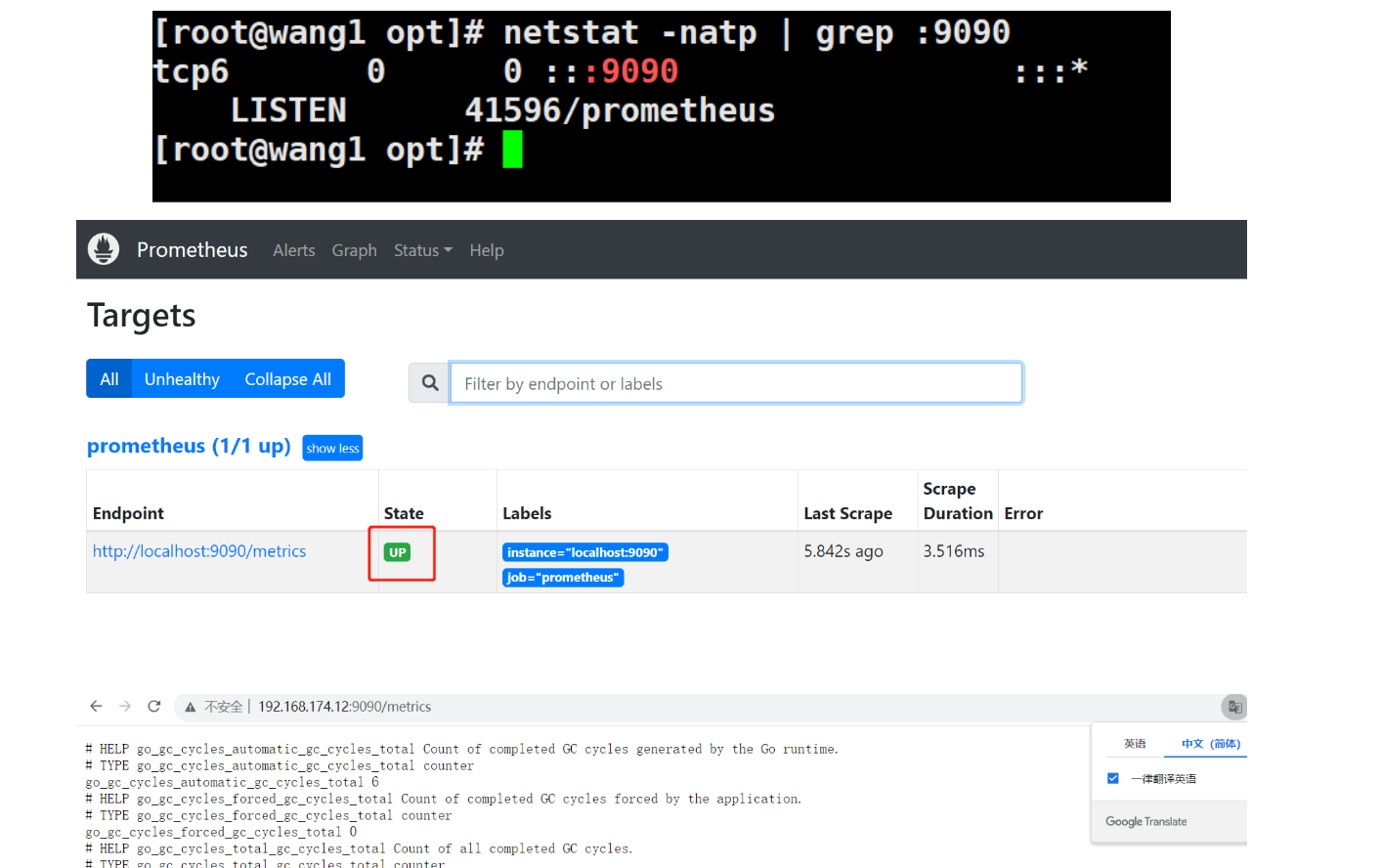The width and height of the screenshot is (1382, 868).
Task: Click the Google Translate label
Action: point(1146,821)
